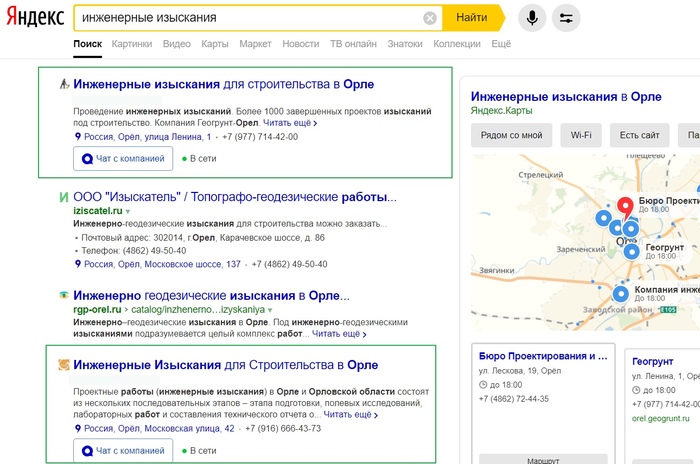Toggle the 'Wi-Fi' map filter

[x=580, y=134]
